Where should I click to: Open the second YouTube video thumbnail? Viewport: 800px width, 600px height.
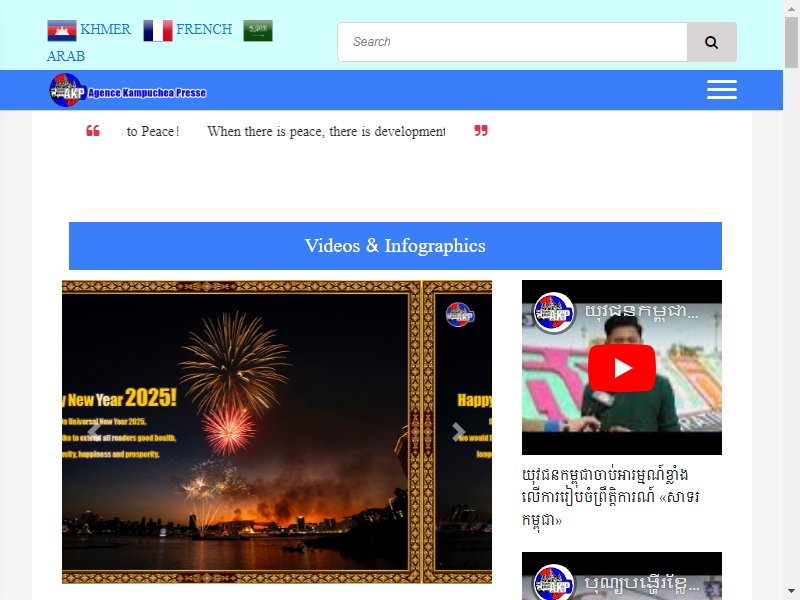[x=621, y=576]
